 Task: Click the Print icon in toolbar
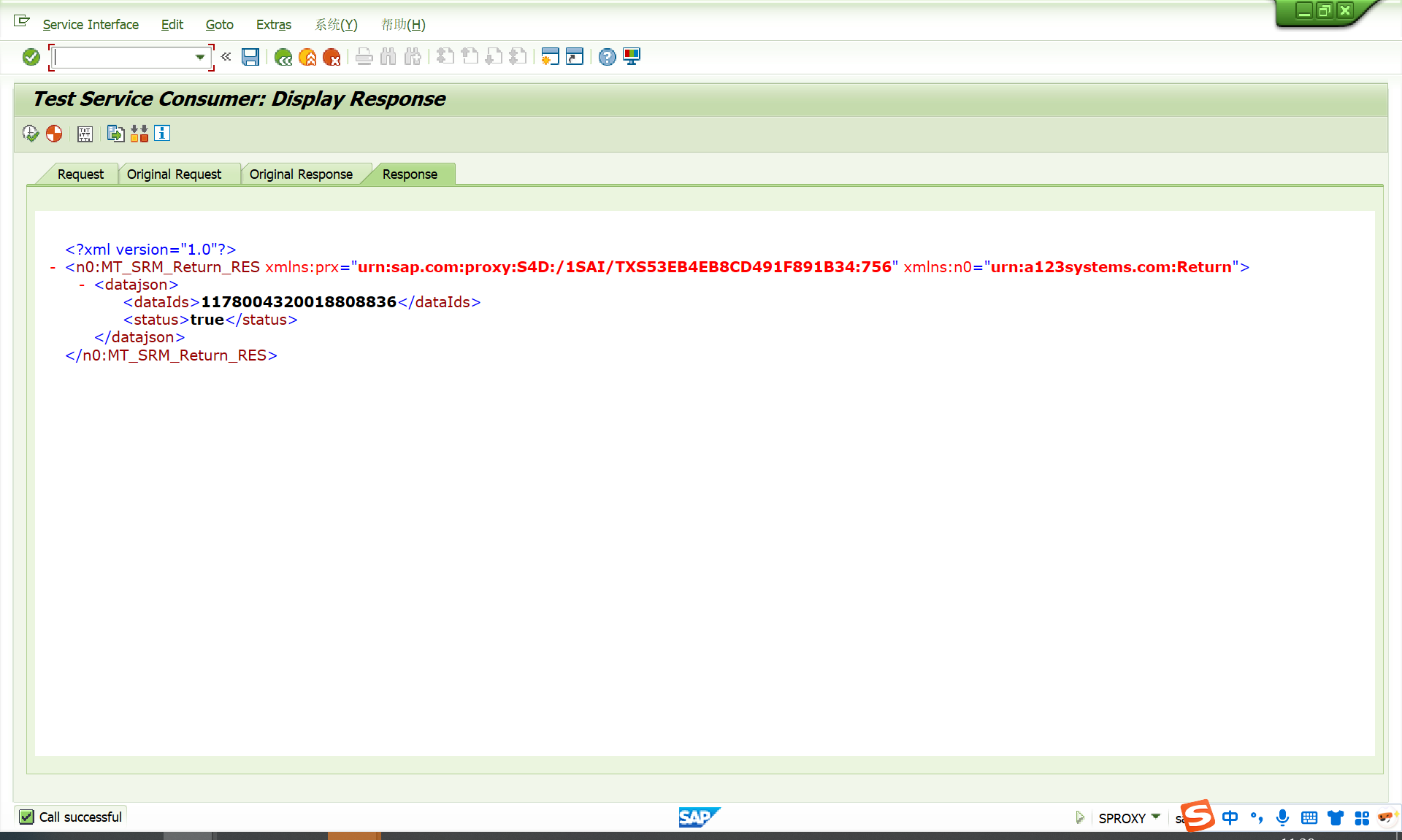click(x=364, y=57)
